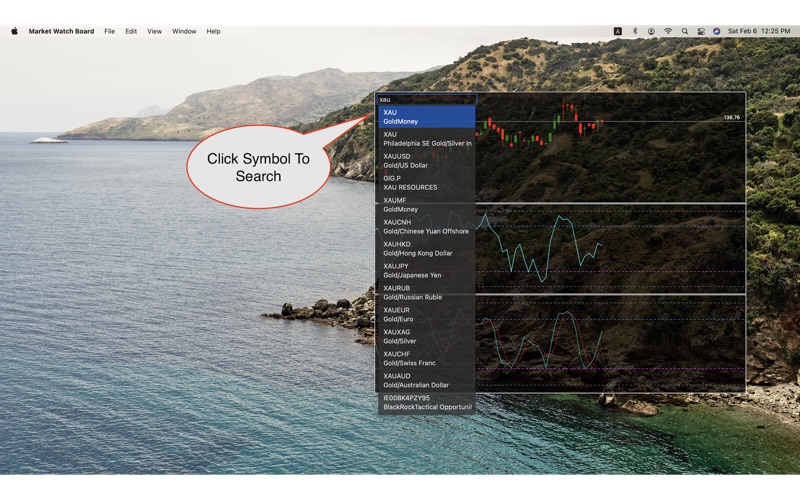Select XAU Philadelphia SE Gold/Silver result
800x500 pixels.
(x=426, y=139)
